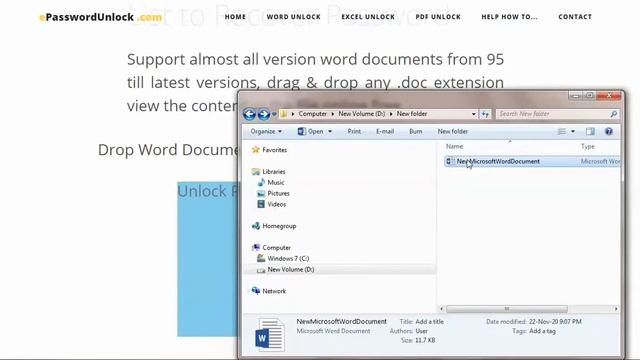The image size is (640, 360).
Task: Select New Volume (D:) in address breadcrumb
Action: (x=362, y=114)
